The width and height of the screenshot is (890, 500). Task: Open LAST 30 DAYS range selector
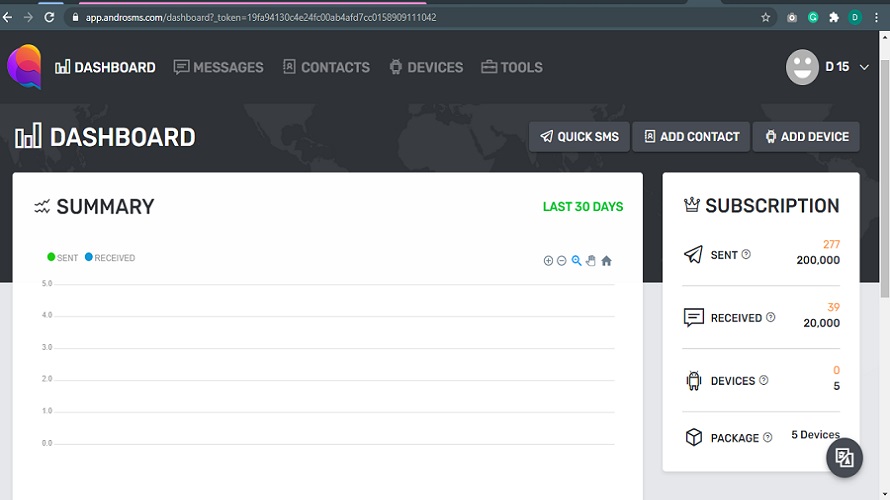point(582,207)
